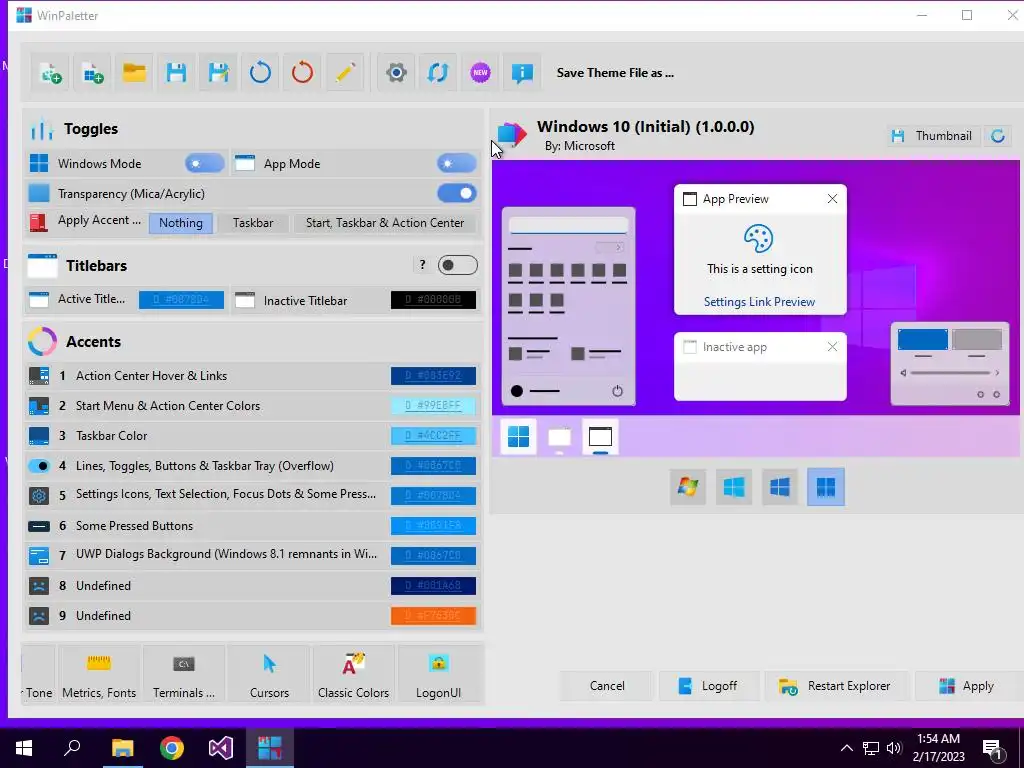The image size is (1024, 768).
Task: Open Cursors section
Action: click(x=269, y=675)
